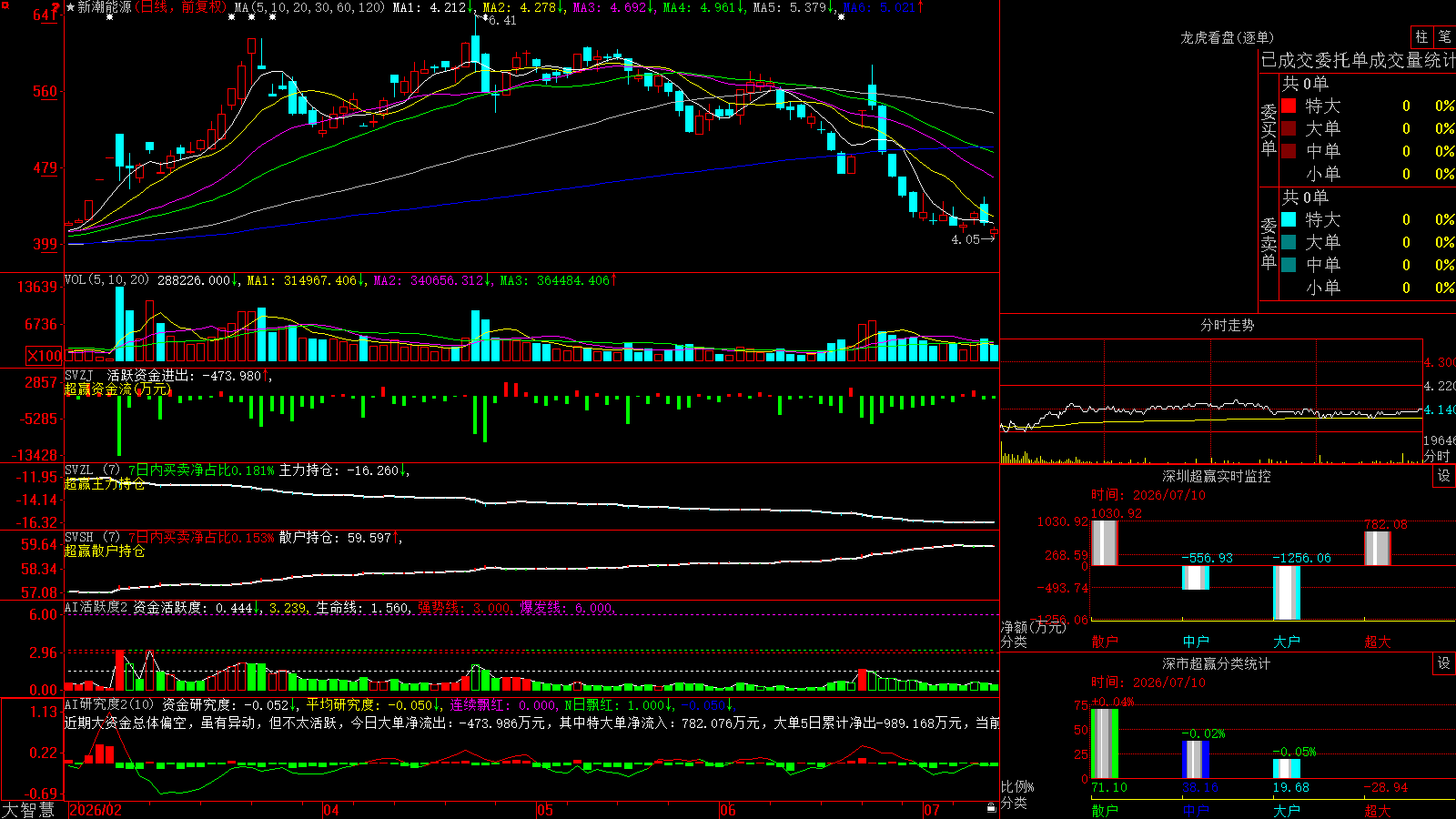This screenshot has height=819, width=1456.
Task: Click the 中户 bar showing -556.93
Action: coord(1196,578)
